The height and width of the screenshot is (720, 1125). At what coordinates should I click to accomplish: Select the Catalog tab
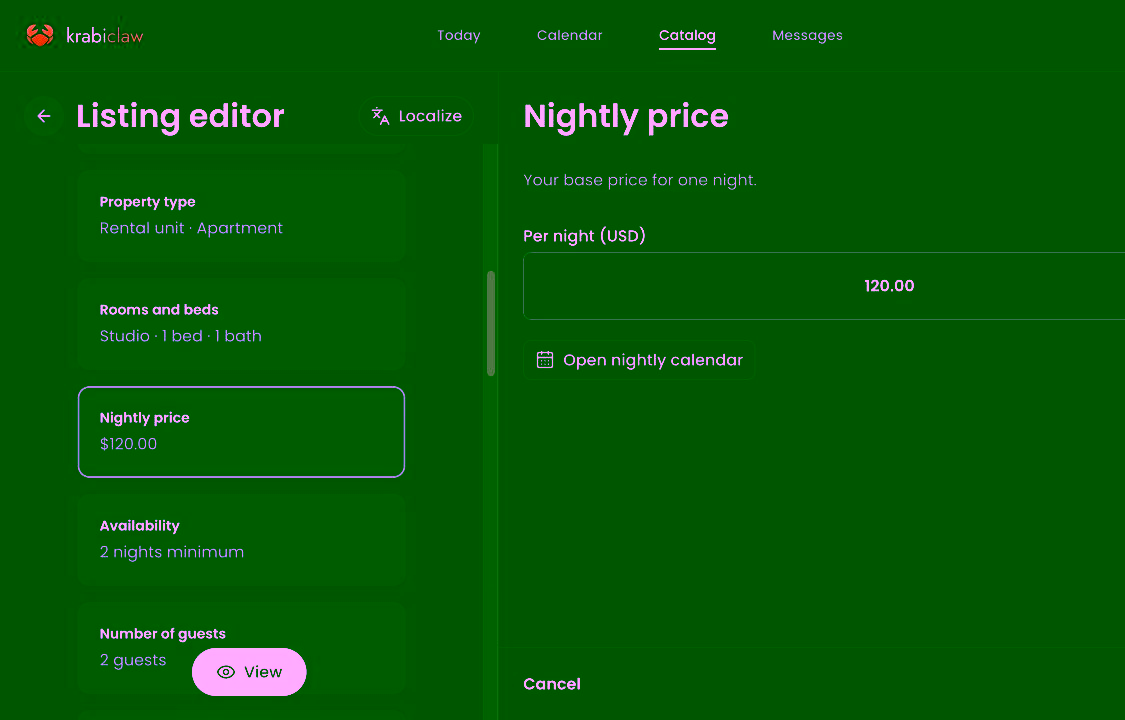(x=687, y=35)
